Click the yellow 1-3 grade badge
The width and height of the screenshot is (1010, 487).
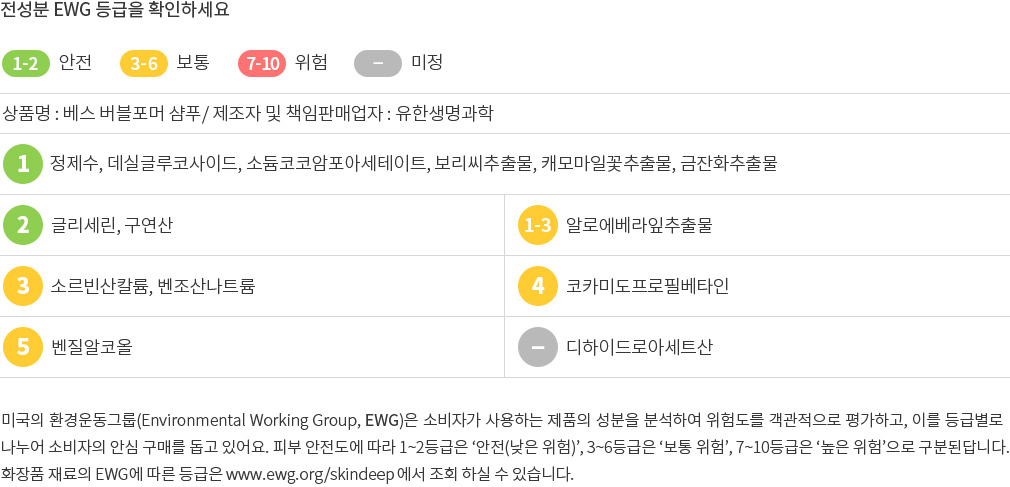pyautogui.click(x=538, y=225)
